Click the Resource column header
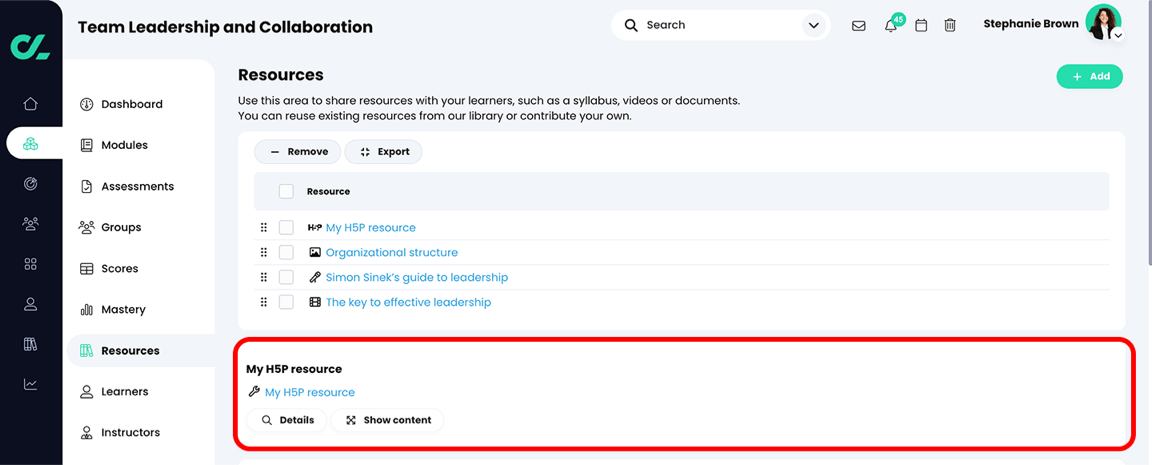Viewport: 1152px width, 465px height. tap(328, 192)
